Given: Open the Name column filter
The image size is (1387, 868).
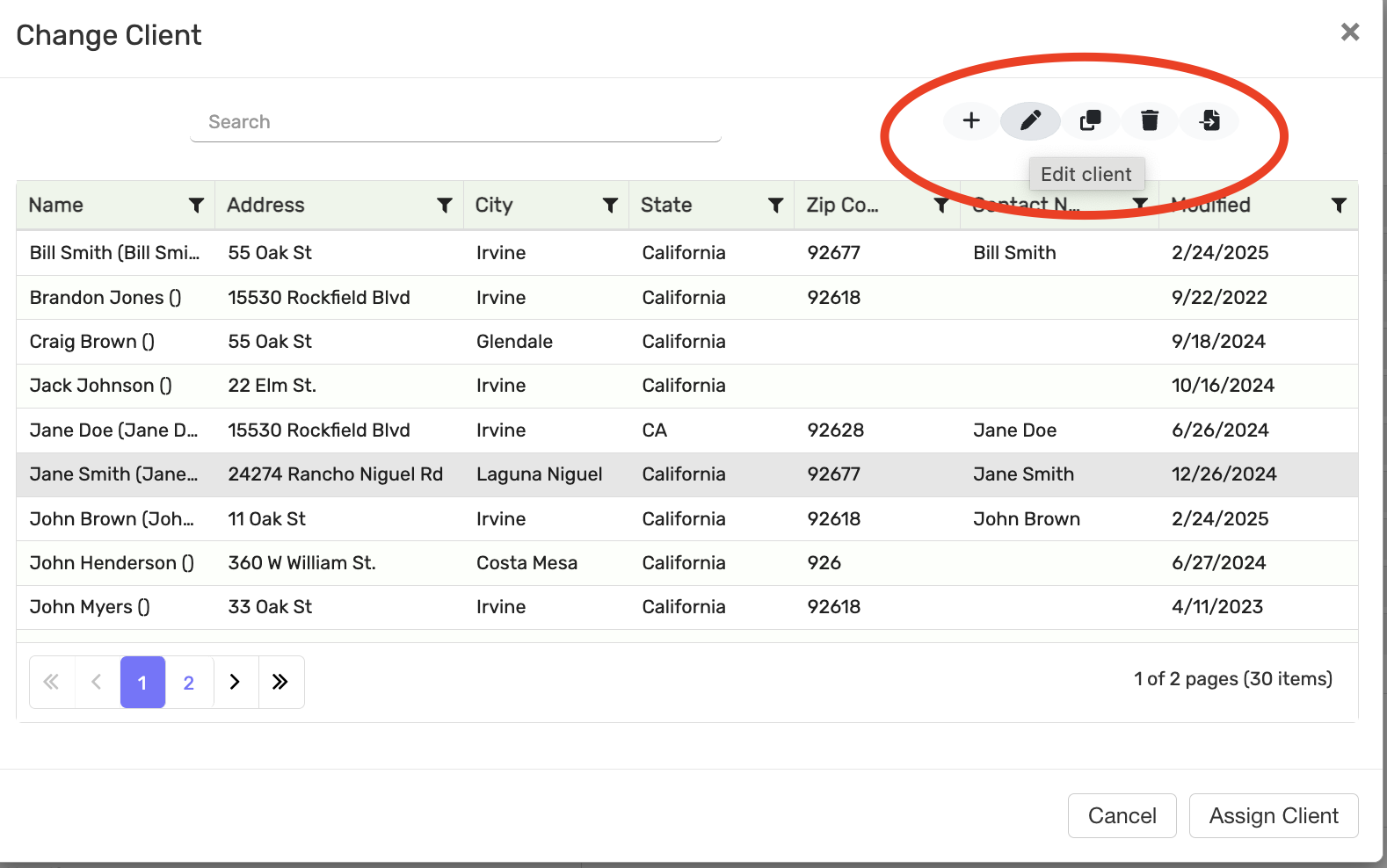Looking at the screenshot, I should coord(196,206).
